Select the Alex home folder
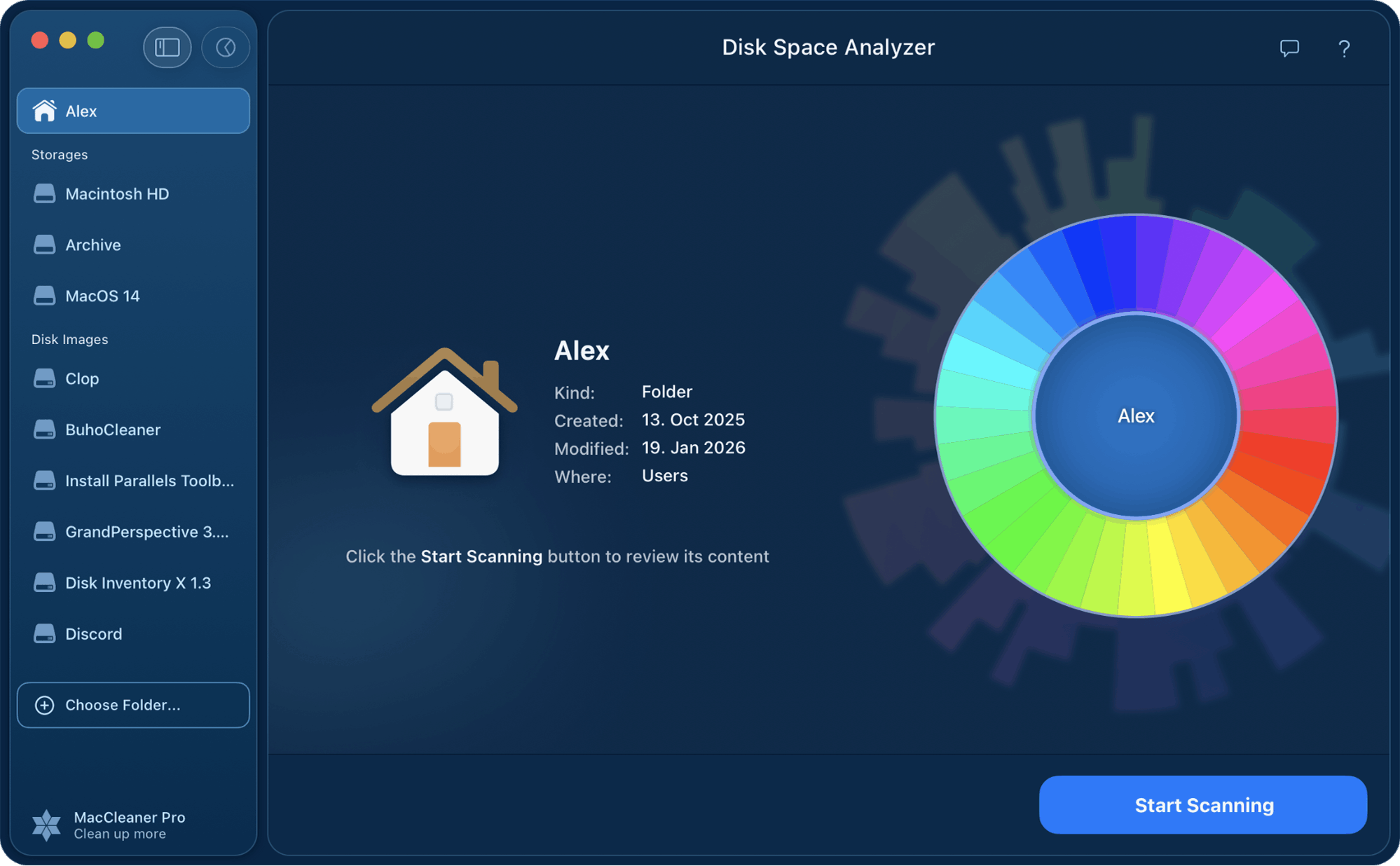Screen dimensions: 1400x866 tap(133, 111)
